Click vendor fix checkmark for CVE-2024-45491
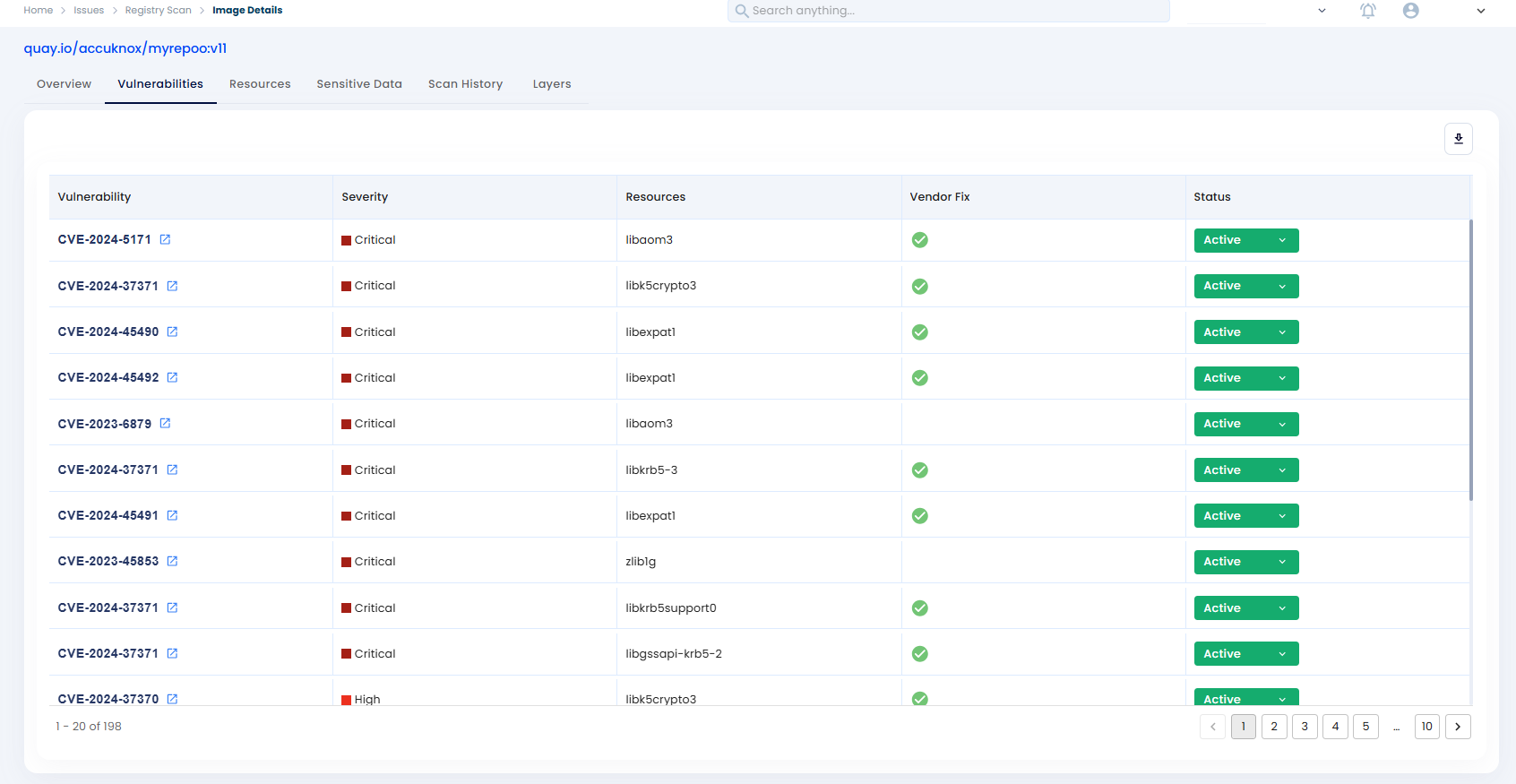Viewport: 1516px width, 784px height. click(919, 516)
